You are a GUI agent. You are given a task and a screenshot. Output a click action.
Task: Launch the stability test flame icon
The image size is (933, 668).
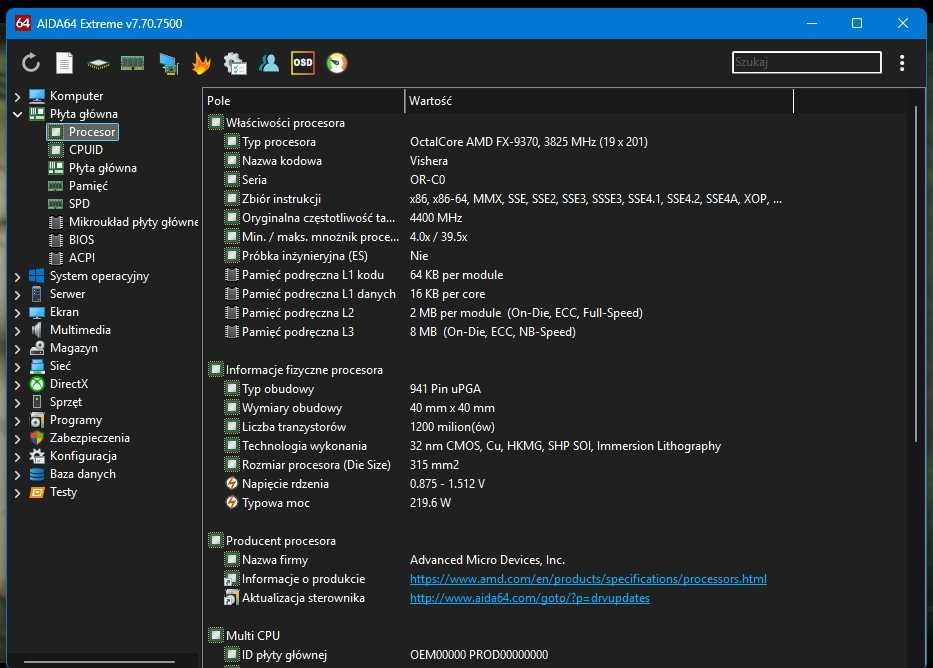click(202, 62)
